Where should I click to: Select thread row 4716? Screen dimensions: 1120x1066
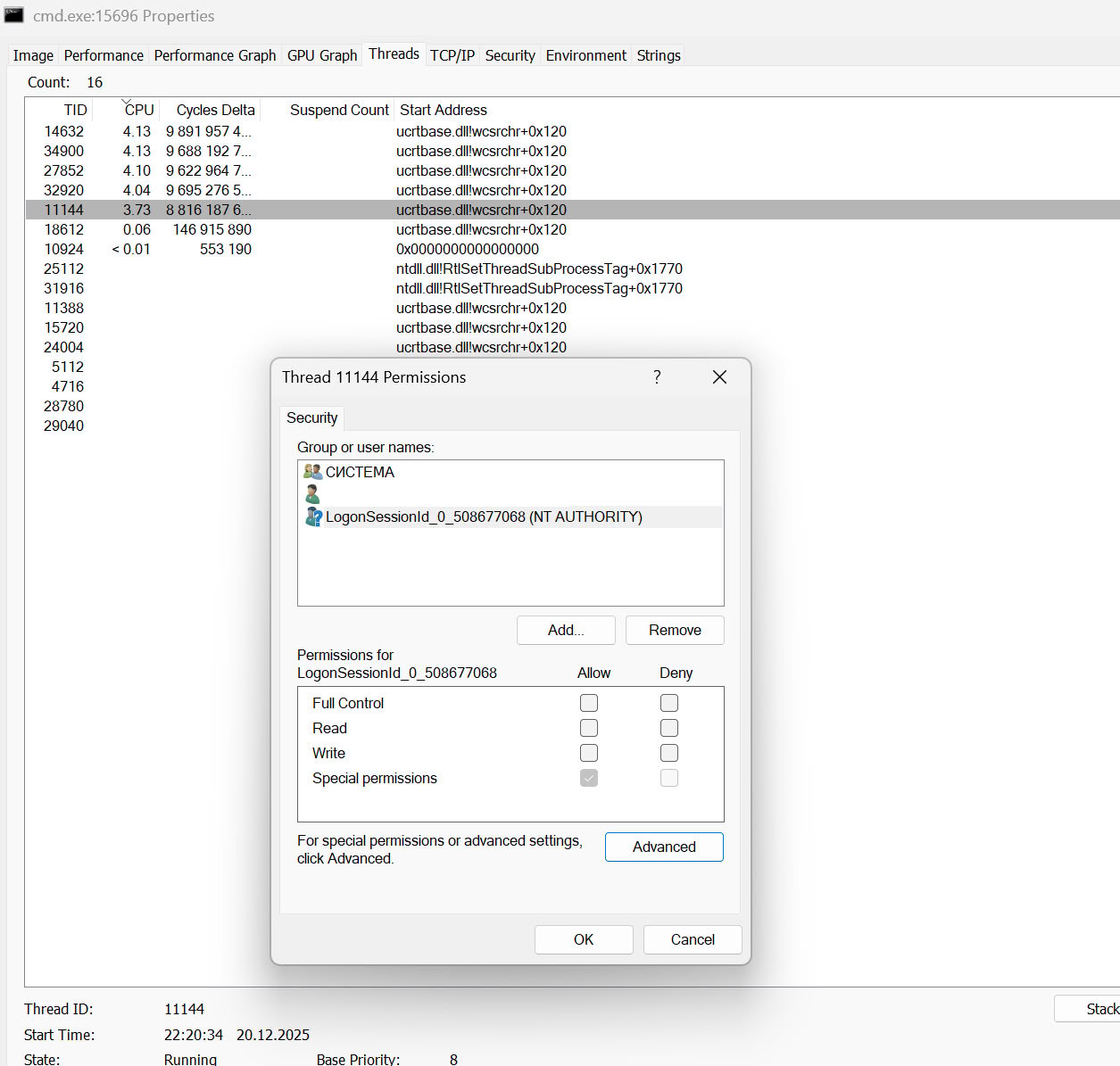68,386
